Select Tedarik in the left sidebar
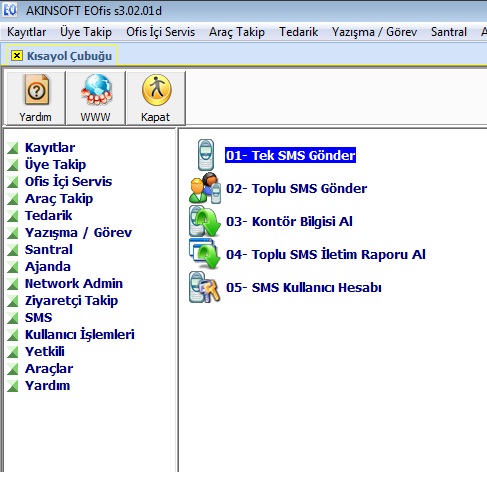The width and height of the screenshot is (487, 478). point(48,216)
